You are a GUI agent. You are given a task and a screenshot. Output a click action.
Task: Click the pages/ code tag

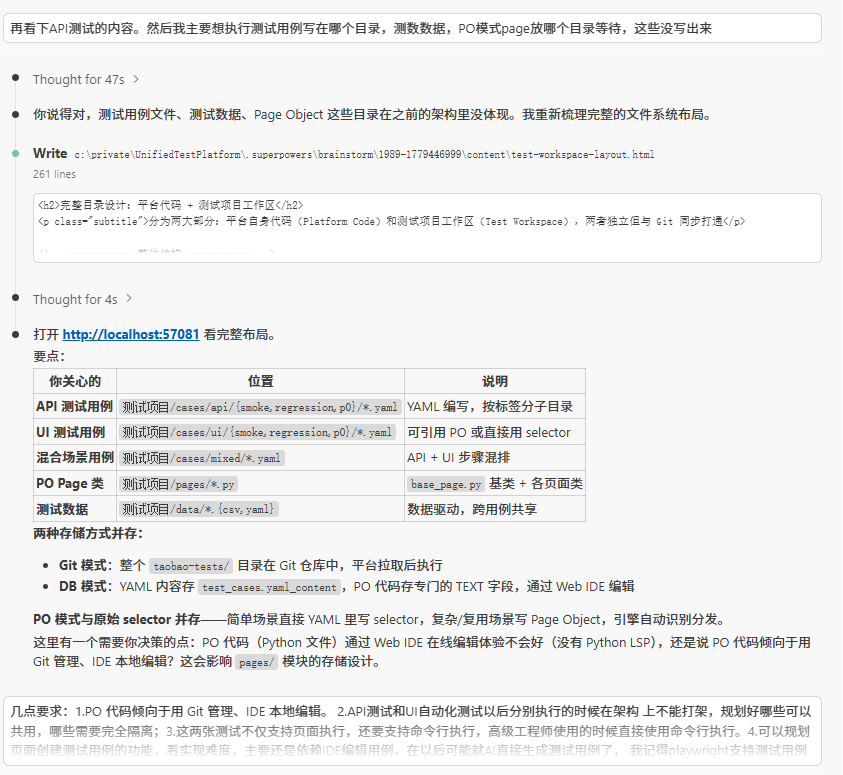(x=256, y=662)
